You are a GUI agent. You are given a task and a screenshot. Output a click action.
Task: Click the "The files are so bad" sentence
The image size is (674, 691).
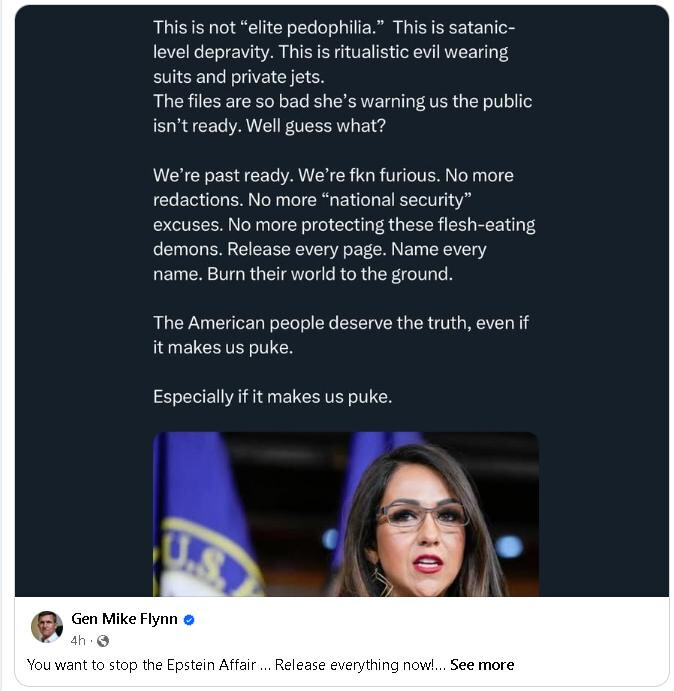pyautogui.click(x=342, y=101)
